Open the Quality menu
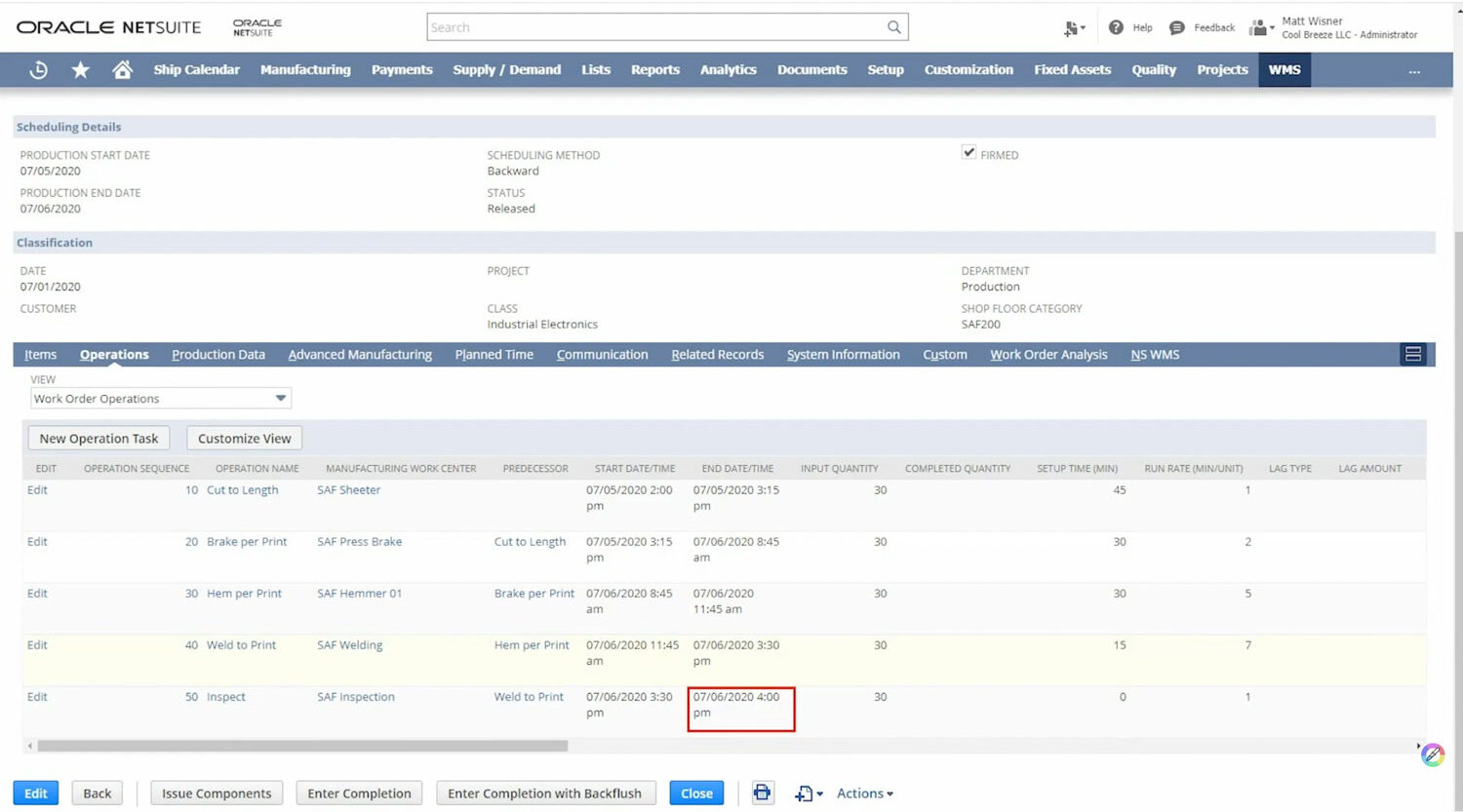The height and width of the screenshot is (812, 1463). 1154,70
